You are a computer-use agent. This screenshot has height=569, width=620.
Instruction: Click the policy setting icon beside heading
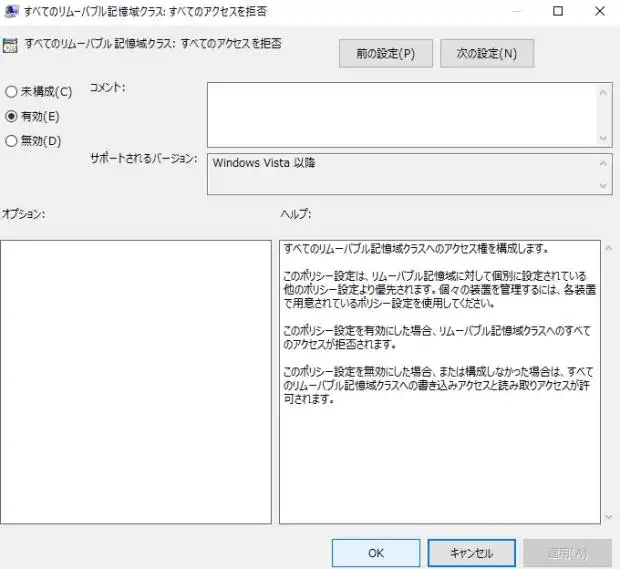[10, 45]
